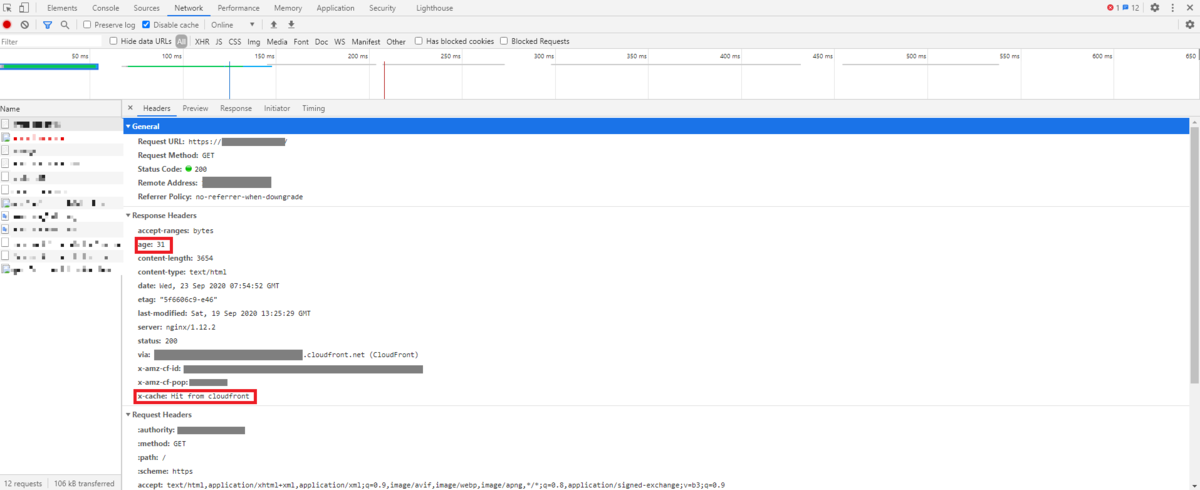Export HAR file with download arrow

coord(291,24)
